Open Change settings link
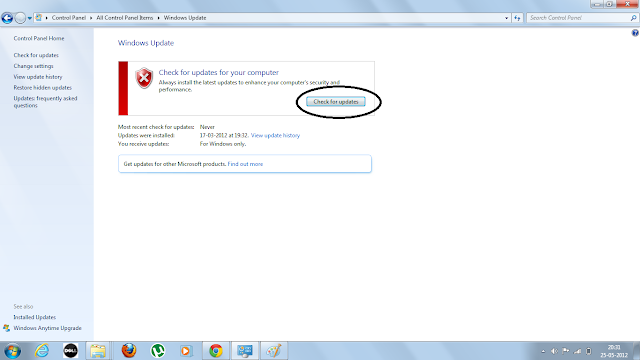640x360 pixels. click(33, 66)
